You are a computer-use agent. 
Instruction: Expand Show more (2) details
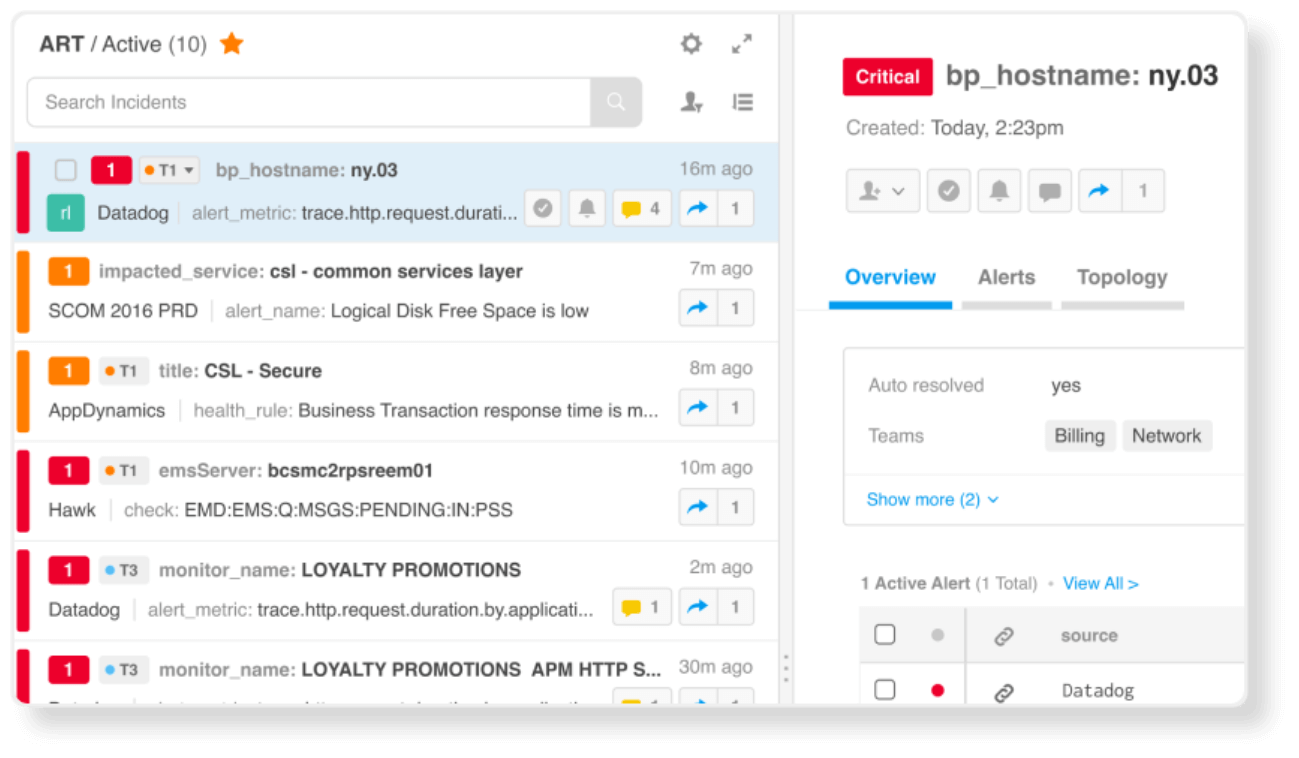point(932,499)
